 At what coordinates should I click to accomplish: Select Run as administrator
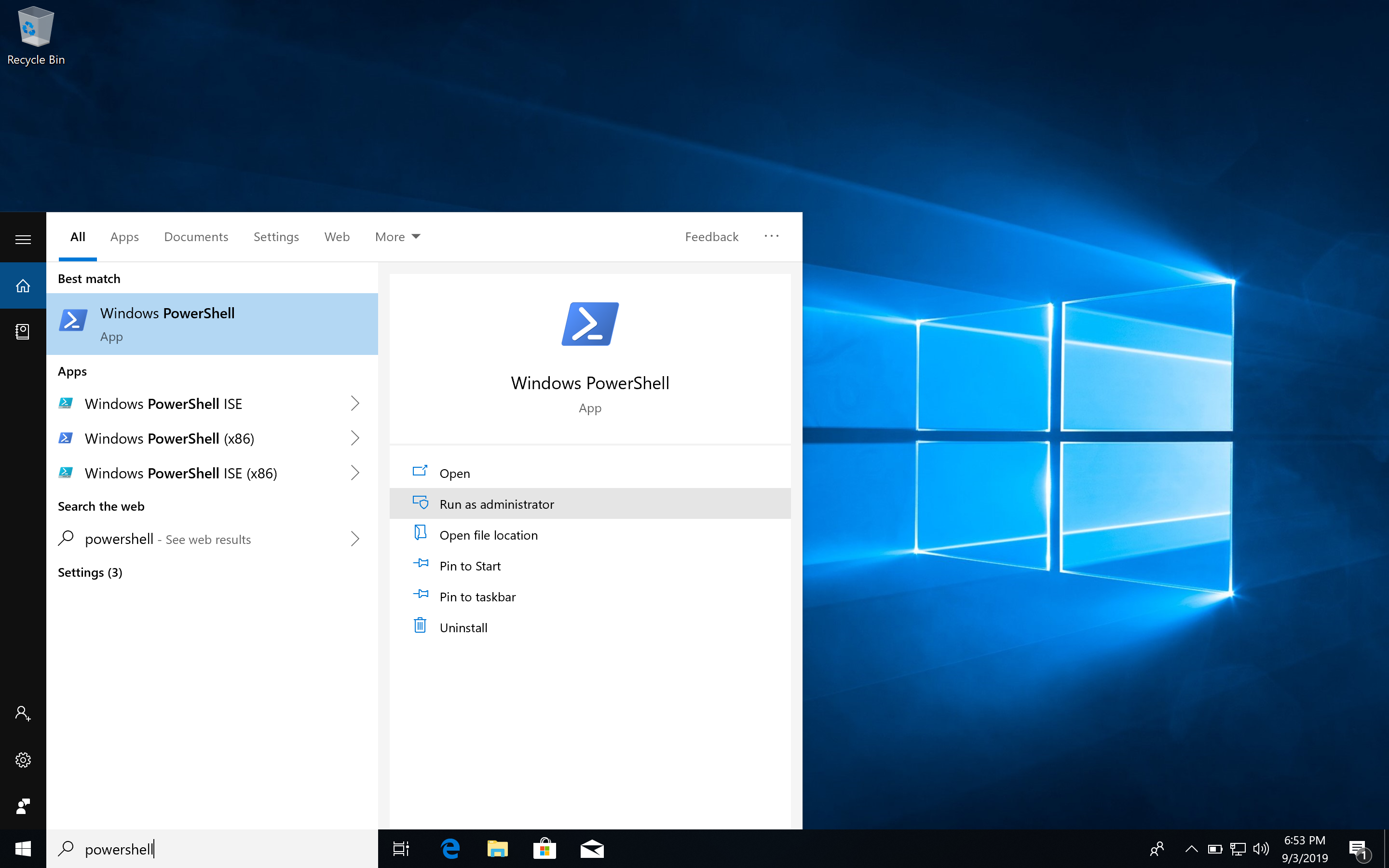click(496, 504)
